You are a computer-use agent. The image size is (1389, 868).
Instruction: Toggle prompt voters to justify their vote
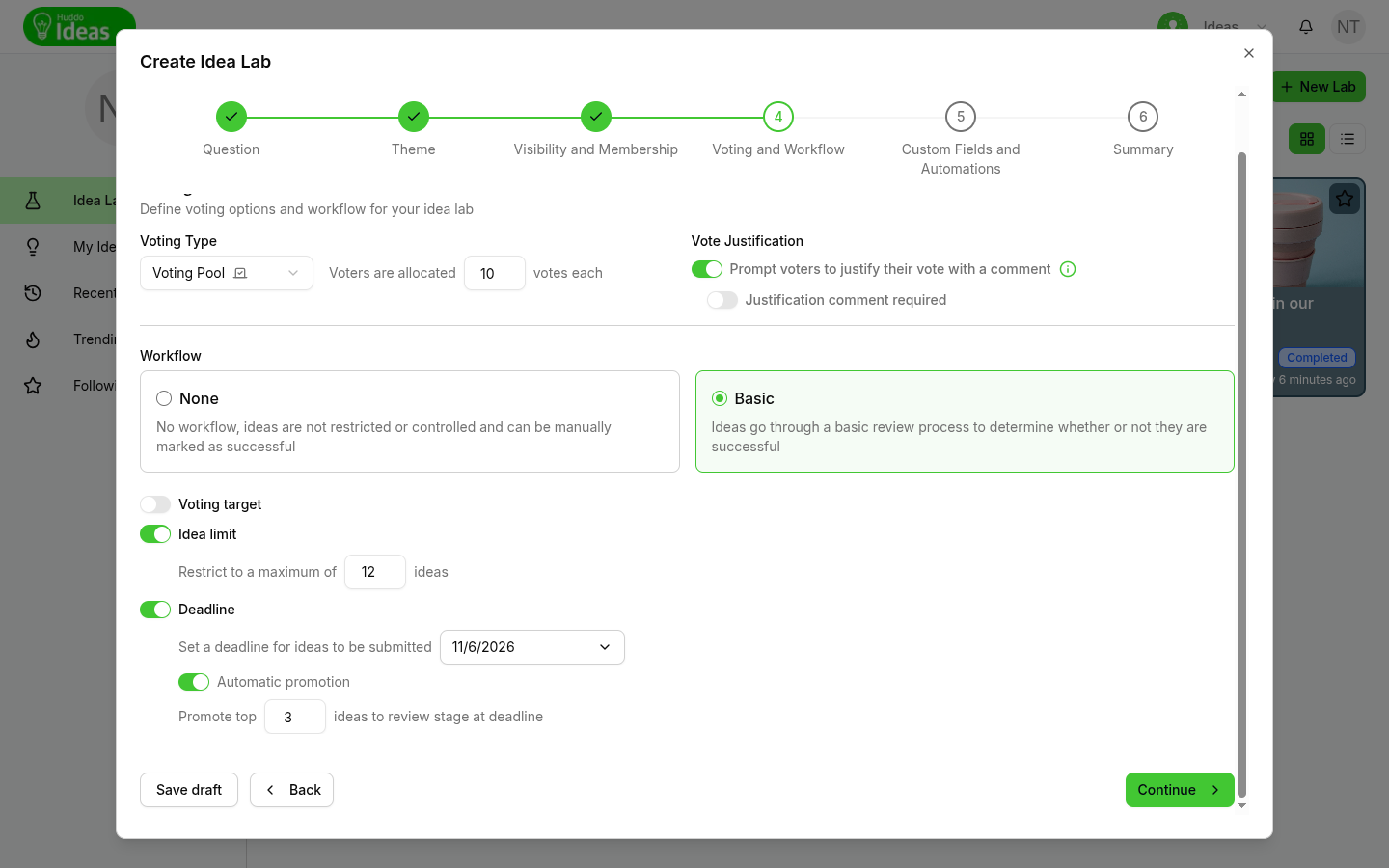(x=707, y=269)
